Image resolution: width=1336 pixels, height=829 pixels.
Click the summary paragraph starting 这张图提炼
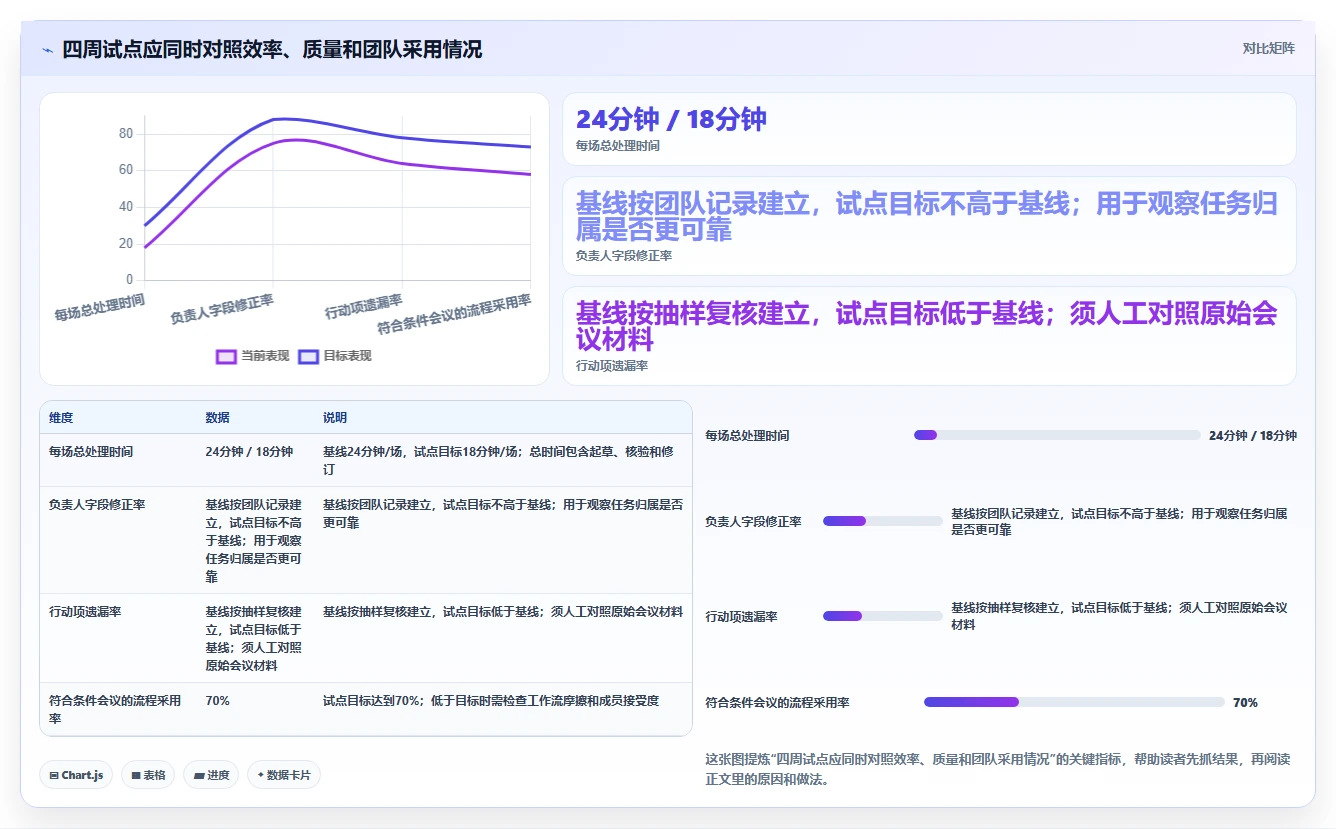(x=998, y=769)
